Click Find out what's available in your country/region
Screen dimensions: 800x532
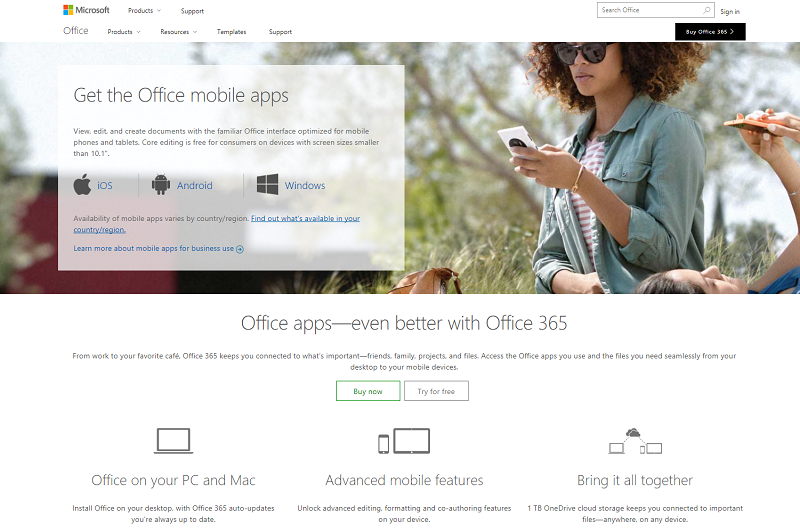305,218
